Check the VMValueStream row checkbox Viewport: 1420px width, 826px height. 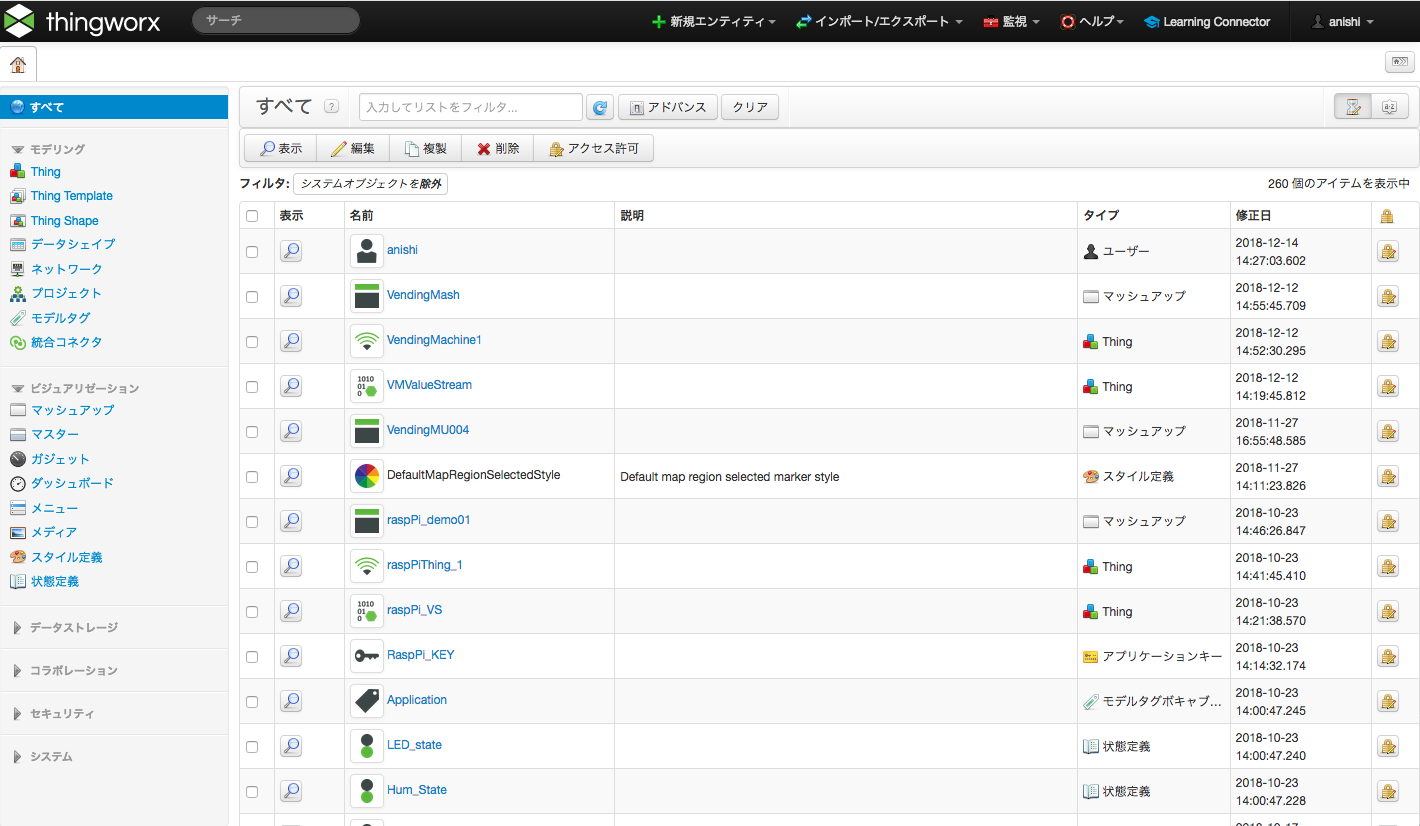[252, 387]
